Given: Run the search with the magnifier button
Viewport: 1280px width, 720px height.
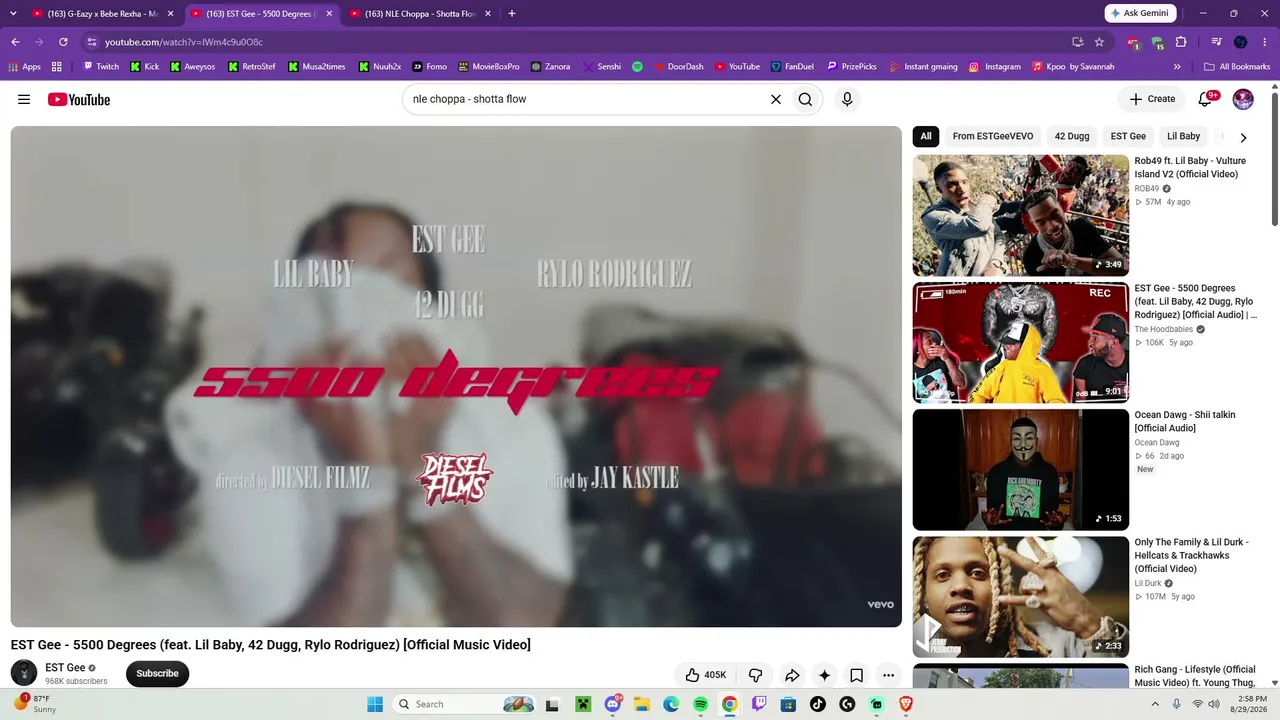Looking at the screenshot, I should click(805, 99).
